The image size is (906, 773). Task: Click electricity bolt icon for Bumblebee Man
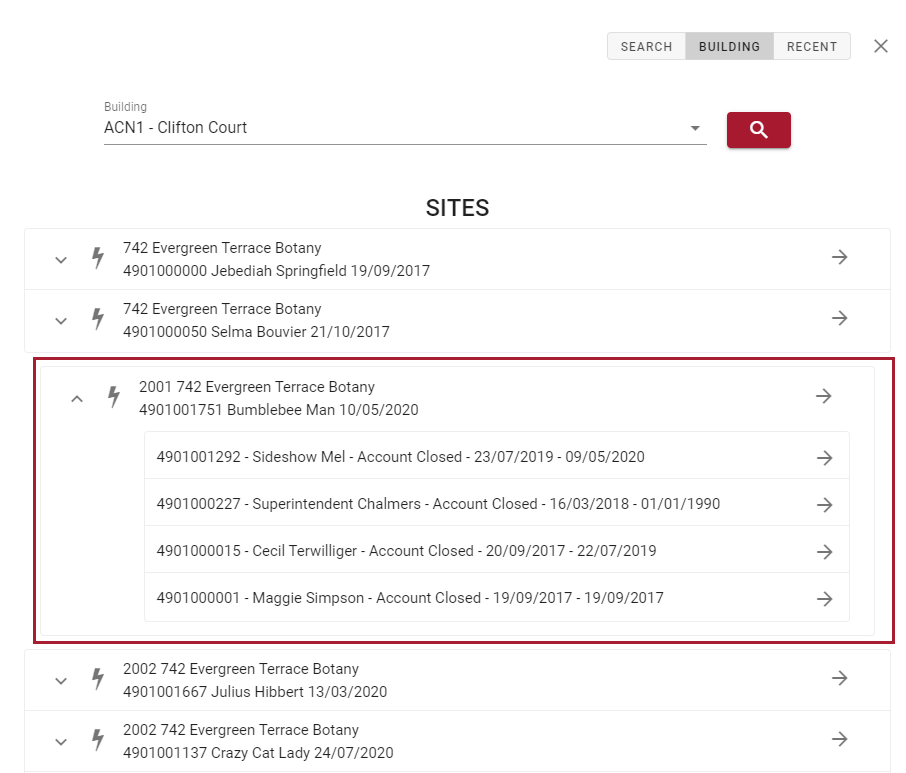point(114,397)
